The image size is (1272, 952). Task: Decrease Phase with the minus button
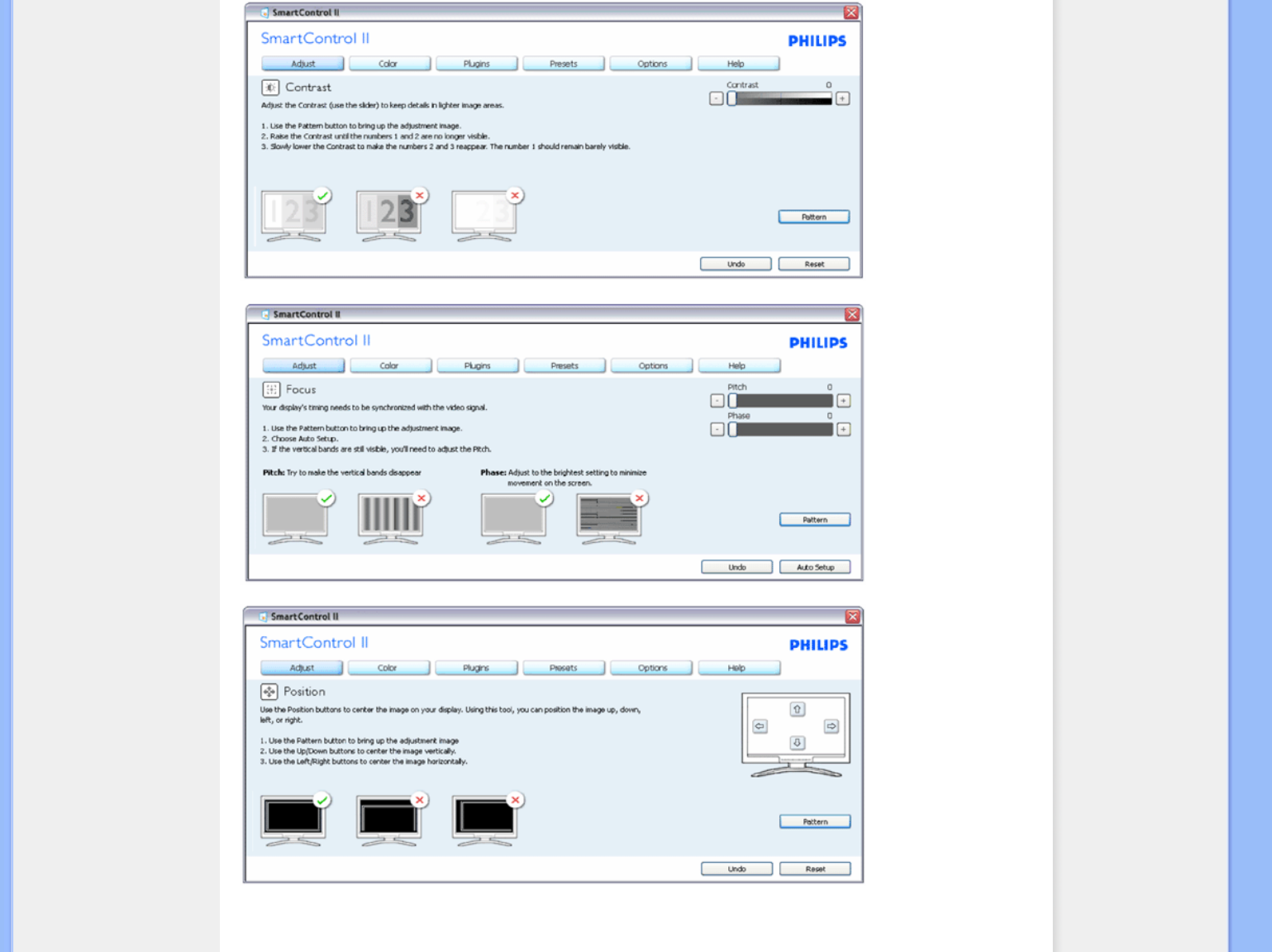pyautogui.click(x=717, y=430)
